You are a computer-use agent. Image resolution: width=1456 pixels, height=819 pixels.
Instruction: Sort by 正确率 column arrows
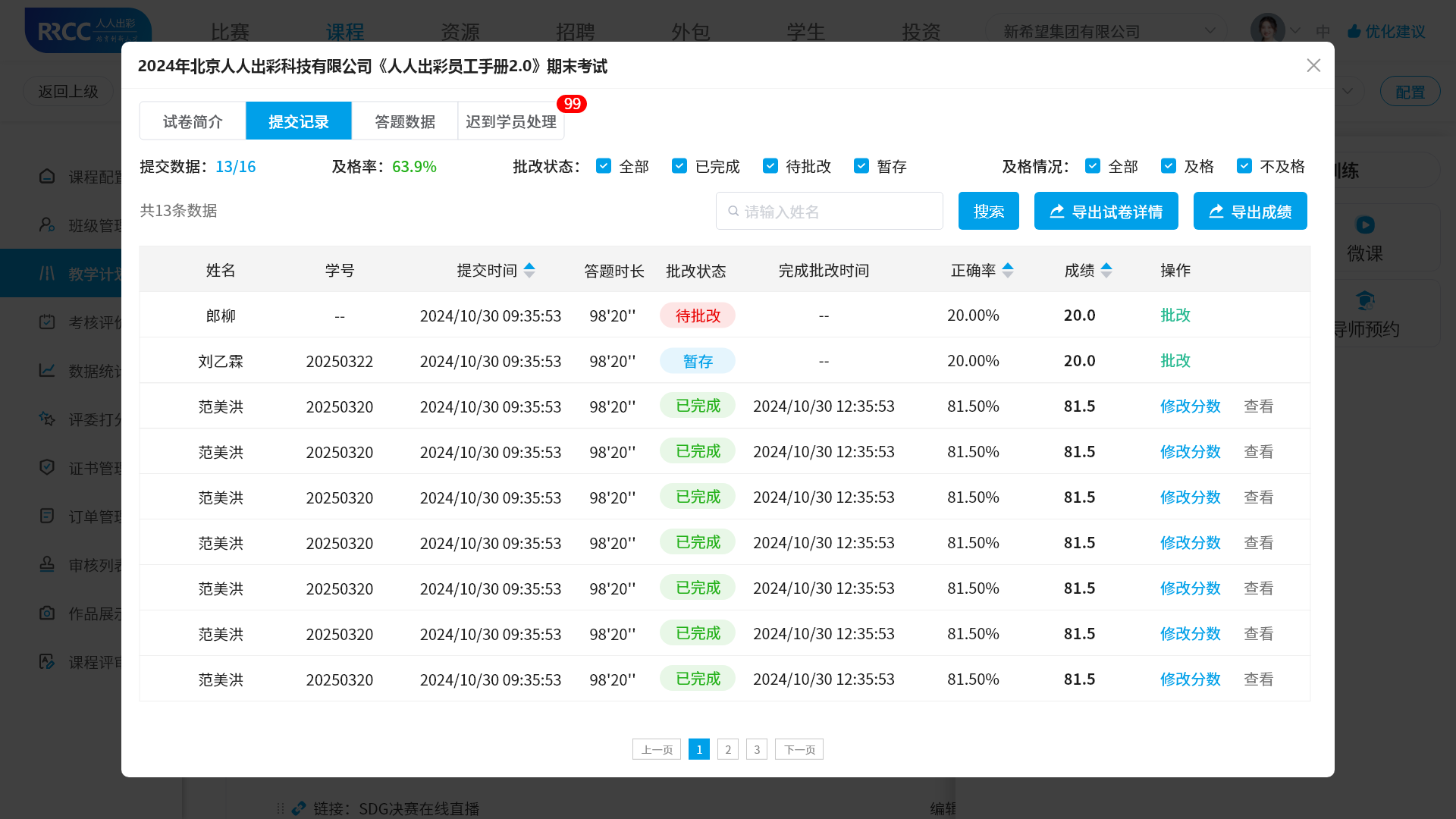[x=1008, y=270]
